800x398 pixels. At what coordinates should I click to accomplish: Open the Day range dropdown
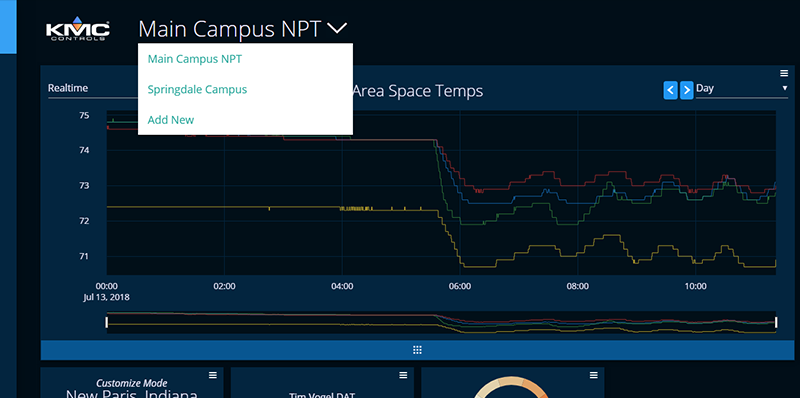click(x=742, y=88)
